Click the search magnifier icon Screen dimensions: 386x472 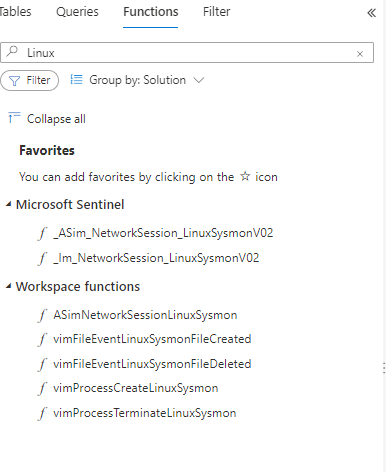(12, 52)
